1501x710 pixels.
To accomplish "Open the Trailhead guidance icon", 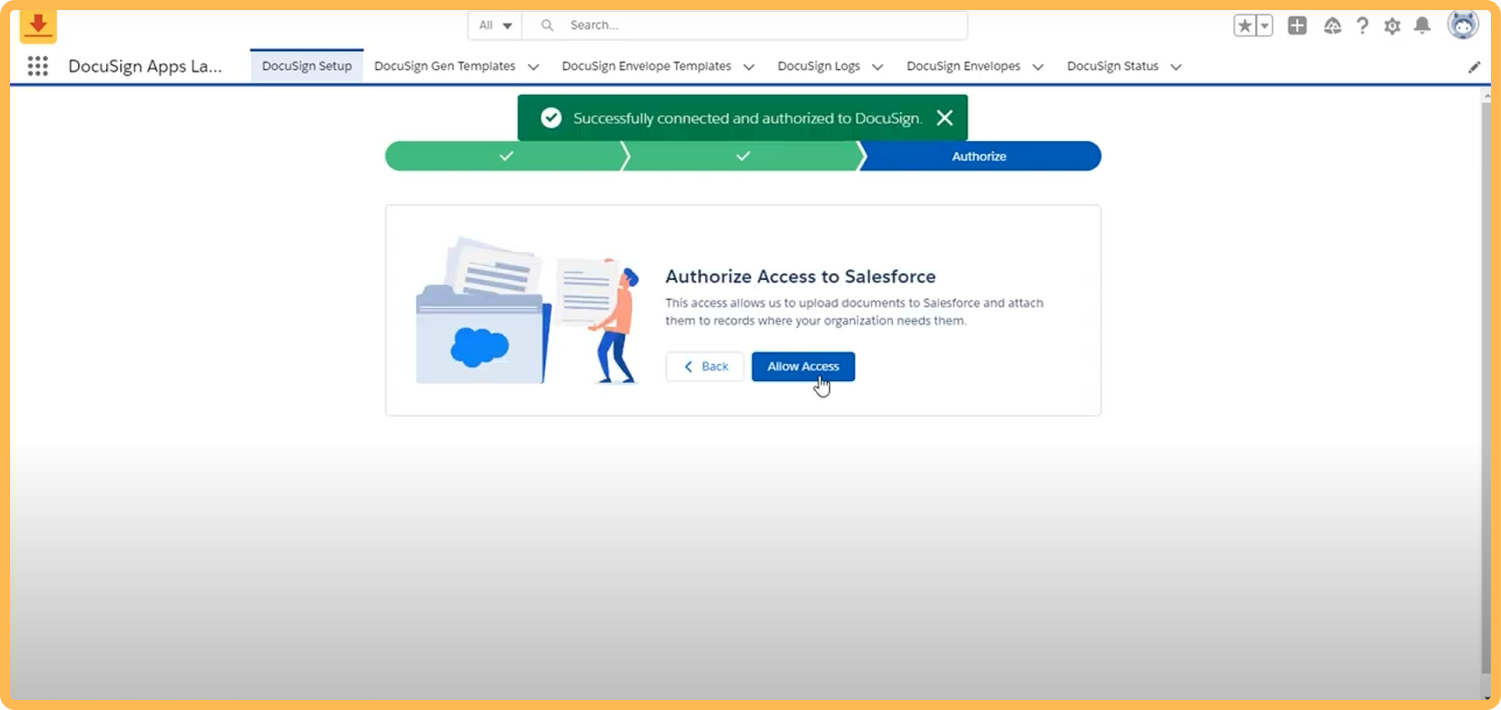I will (1332, 26).
